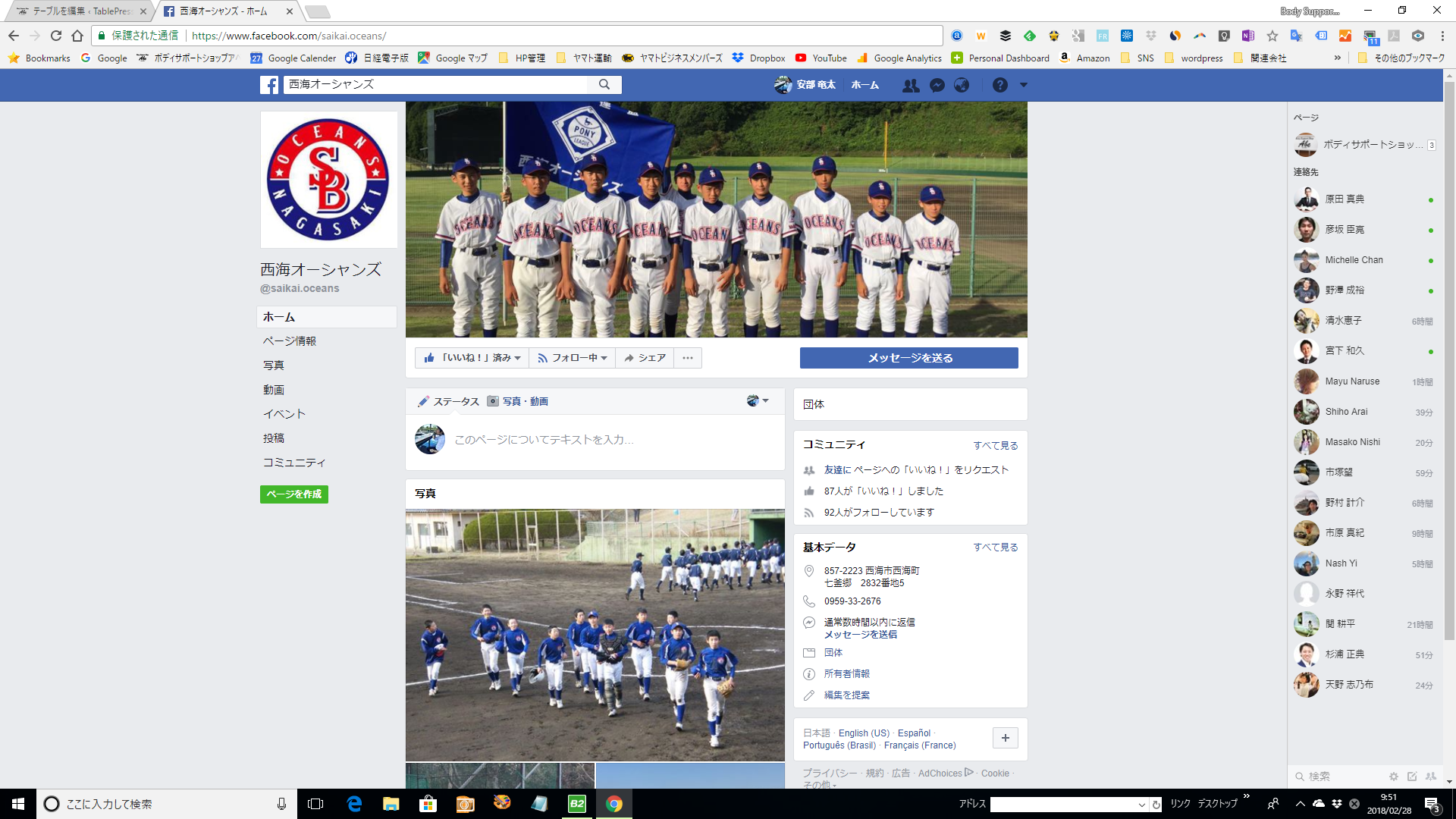The height and width of the screenshot is (819, 1456).
Task: Reload the page with Chrome refresh icon
Action: pos(56,36)
